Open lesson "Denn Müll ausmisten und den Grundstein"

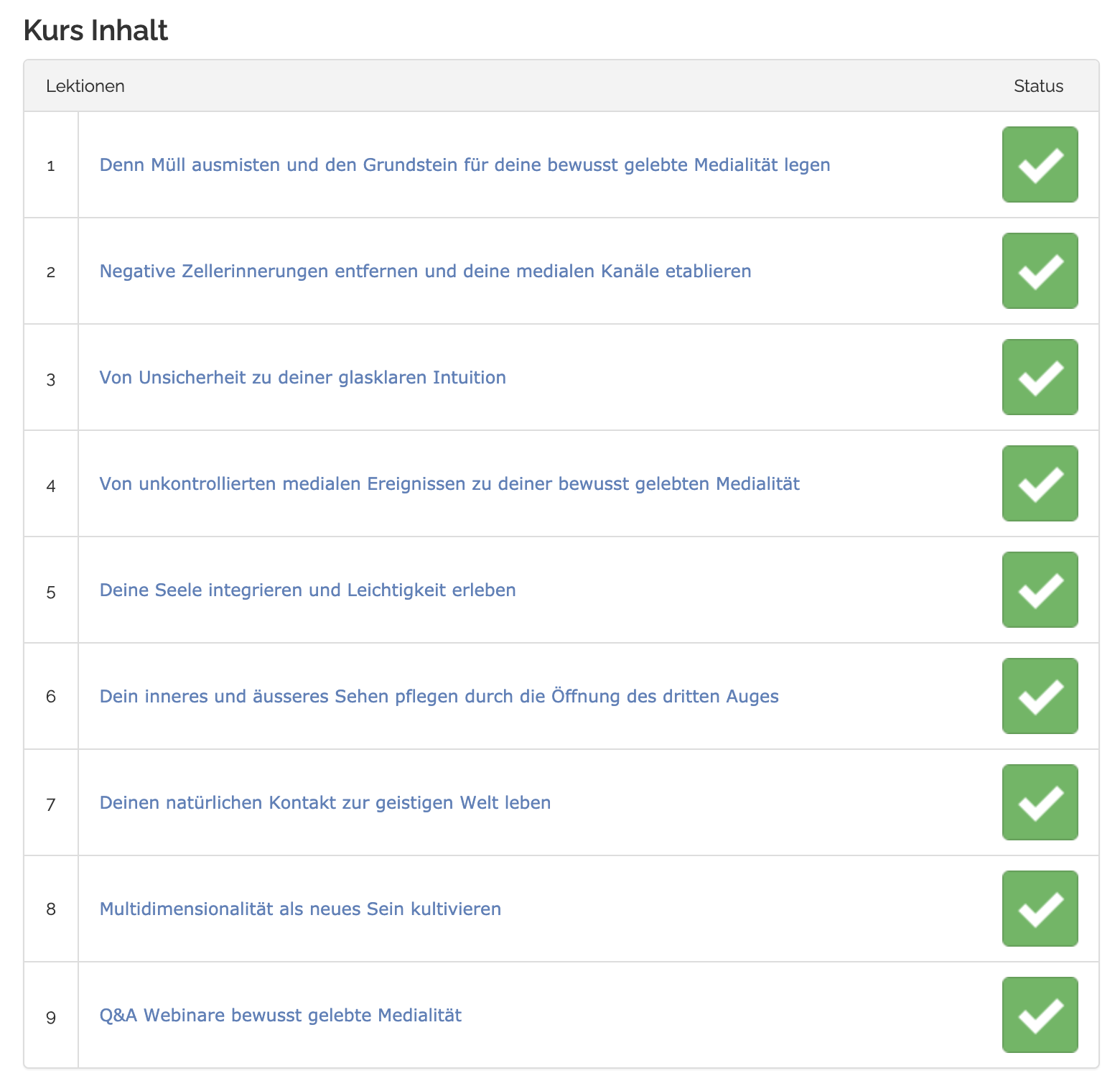coord(465,165)
